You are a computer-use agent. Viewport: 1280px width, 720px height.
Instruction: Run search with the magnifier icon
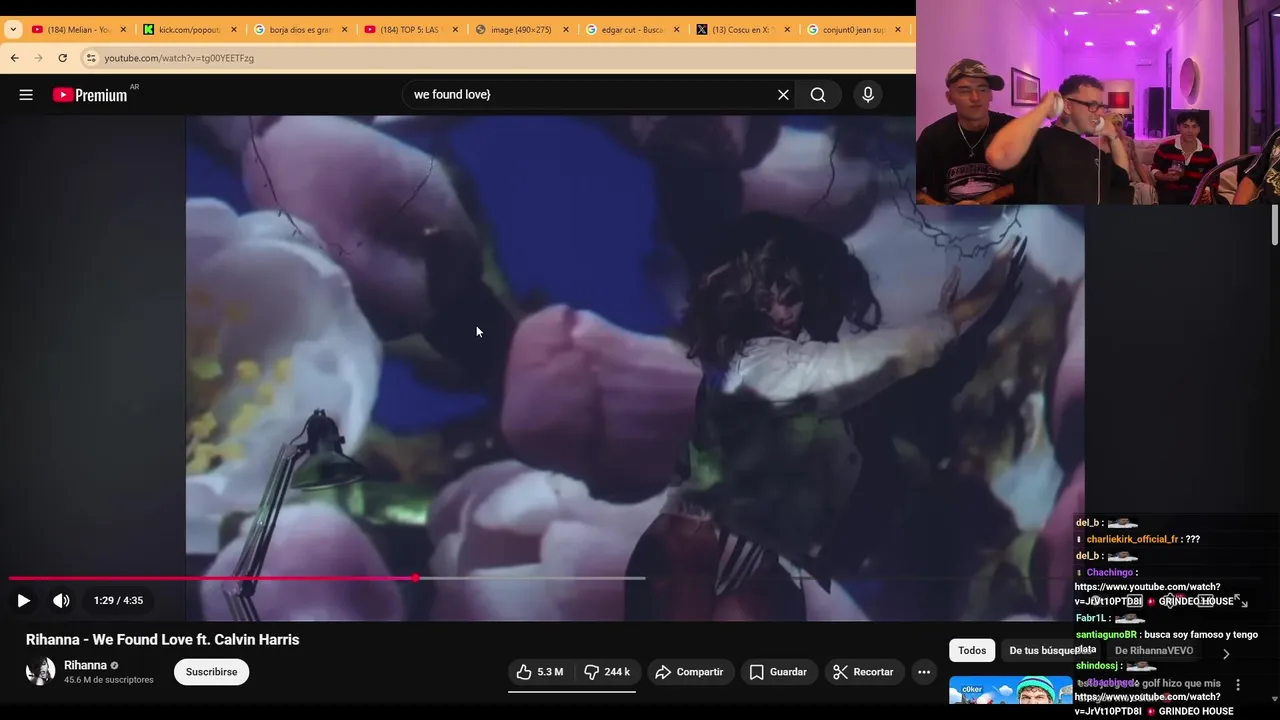point(818,95)
